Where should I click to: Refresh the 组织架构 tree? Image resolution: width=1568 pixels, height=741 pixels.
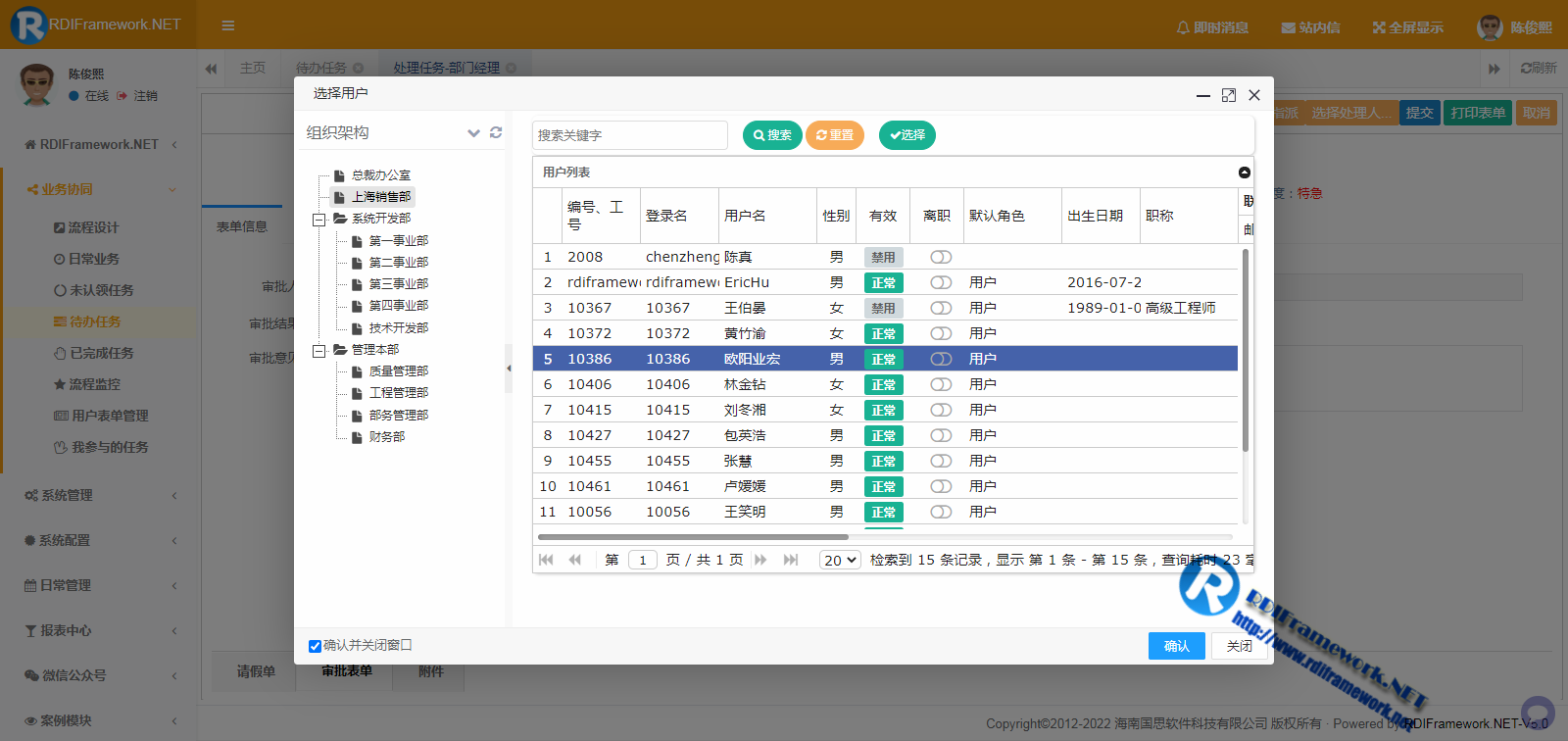[x=496, y=132]
